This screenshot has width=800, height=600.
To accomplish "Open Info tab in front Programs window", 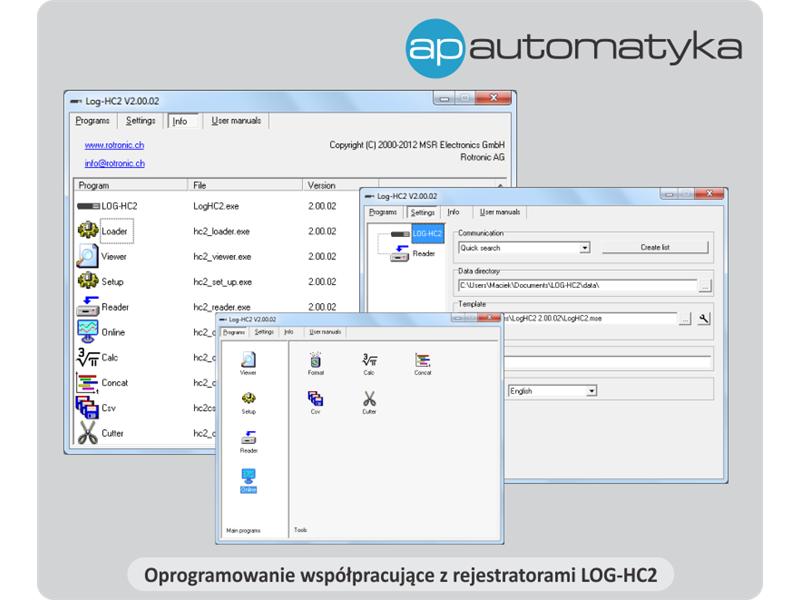I will point(289,332).
